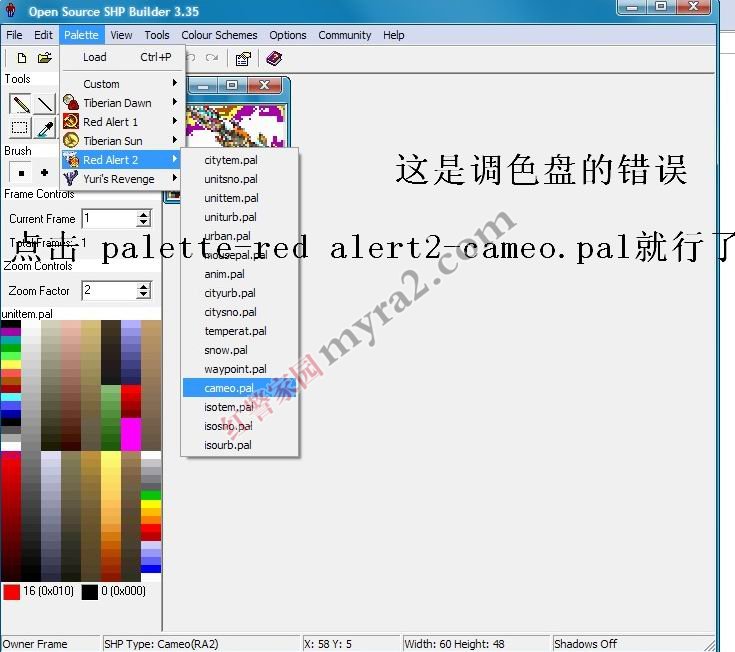
Task: Select temperat.pal palette
Action: (240, 331)
